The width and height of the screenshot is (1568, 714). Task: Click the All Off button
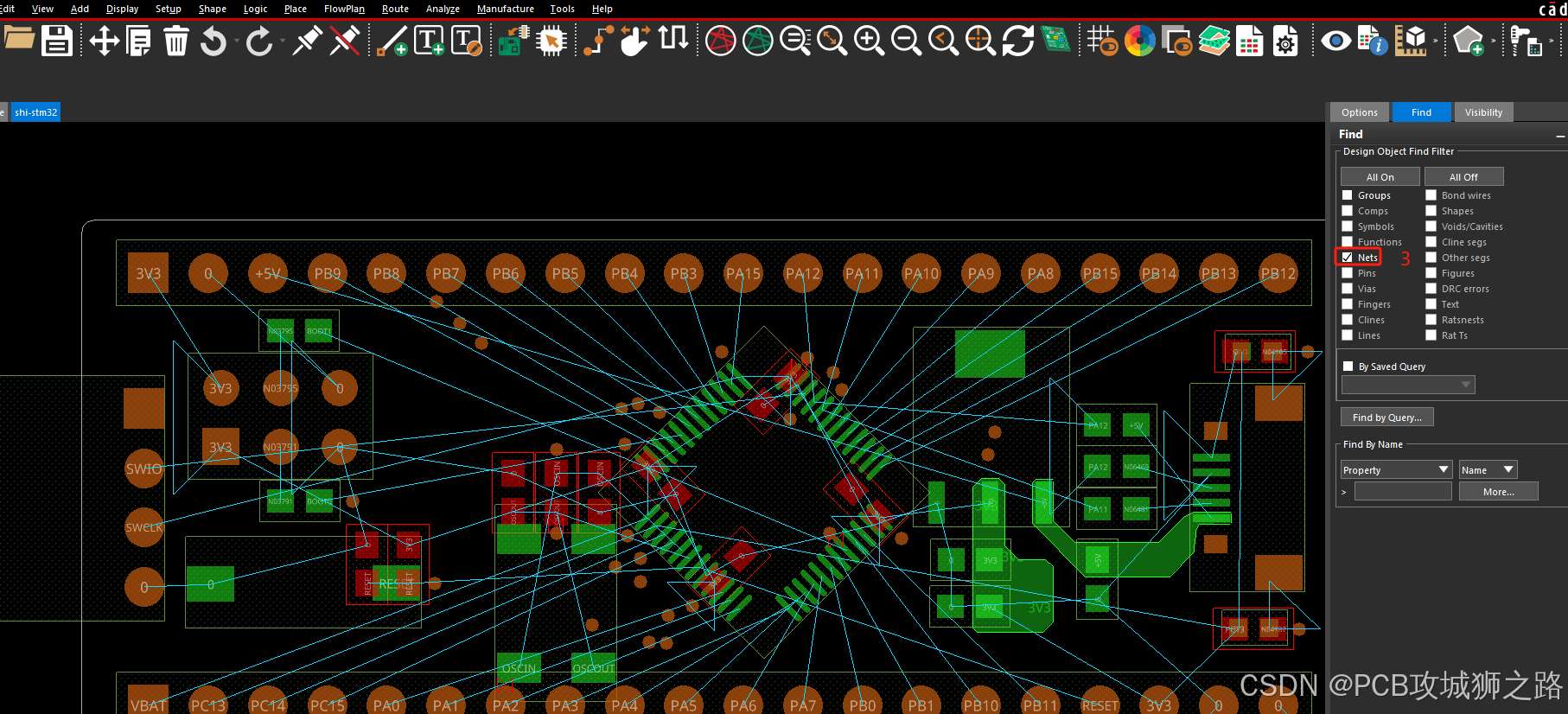click(x=1463, y=176)
